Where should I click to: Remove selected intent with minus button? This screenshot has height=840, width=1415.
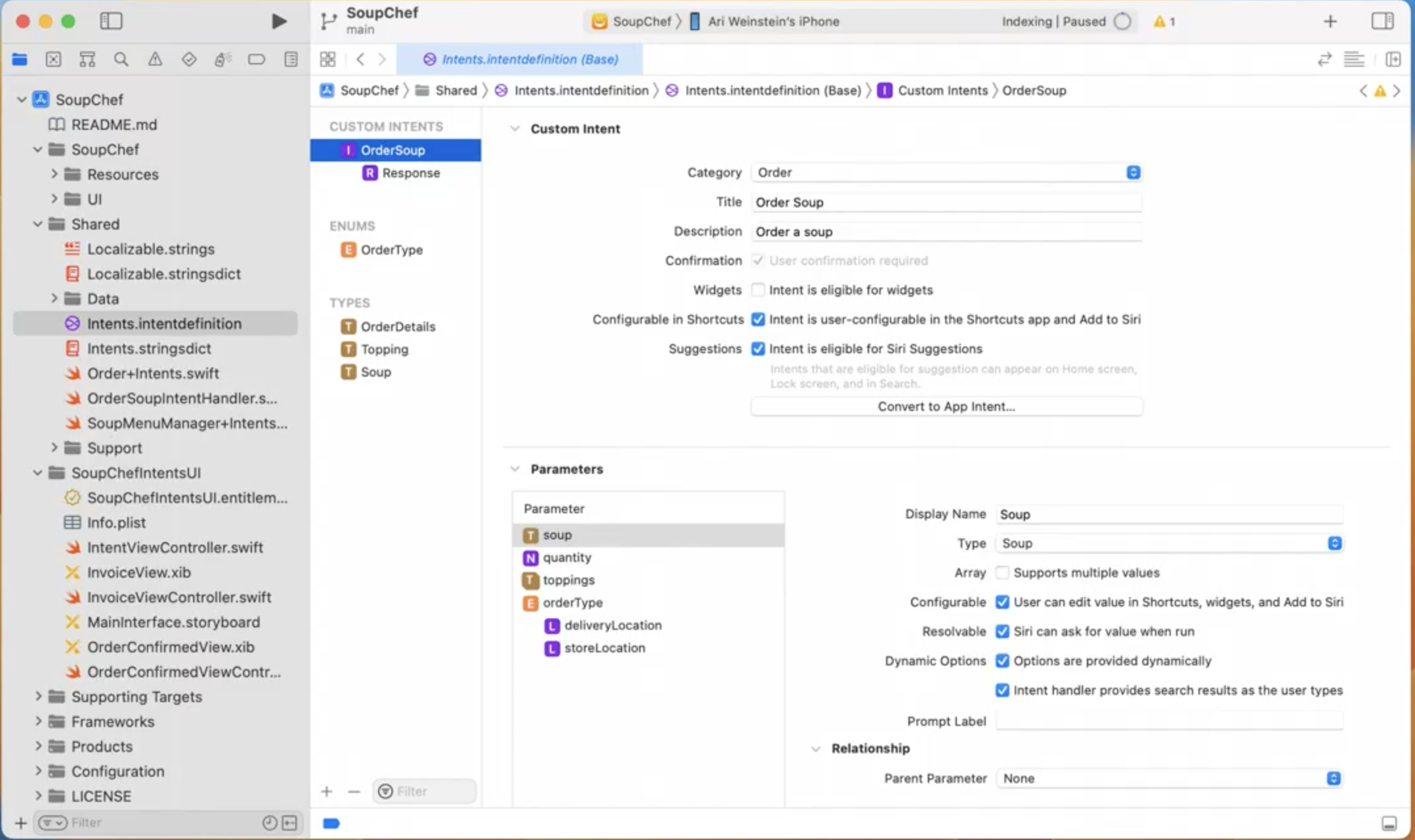pos(354,791)
